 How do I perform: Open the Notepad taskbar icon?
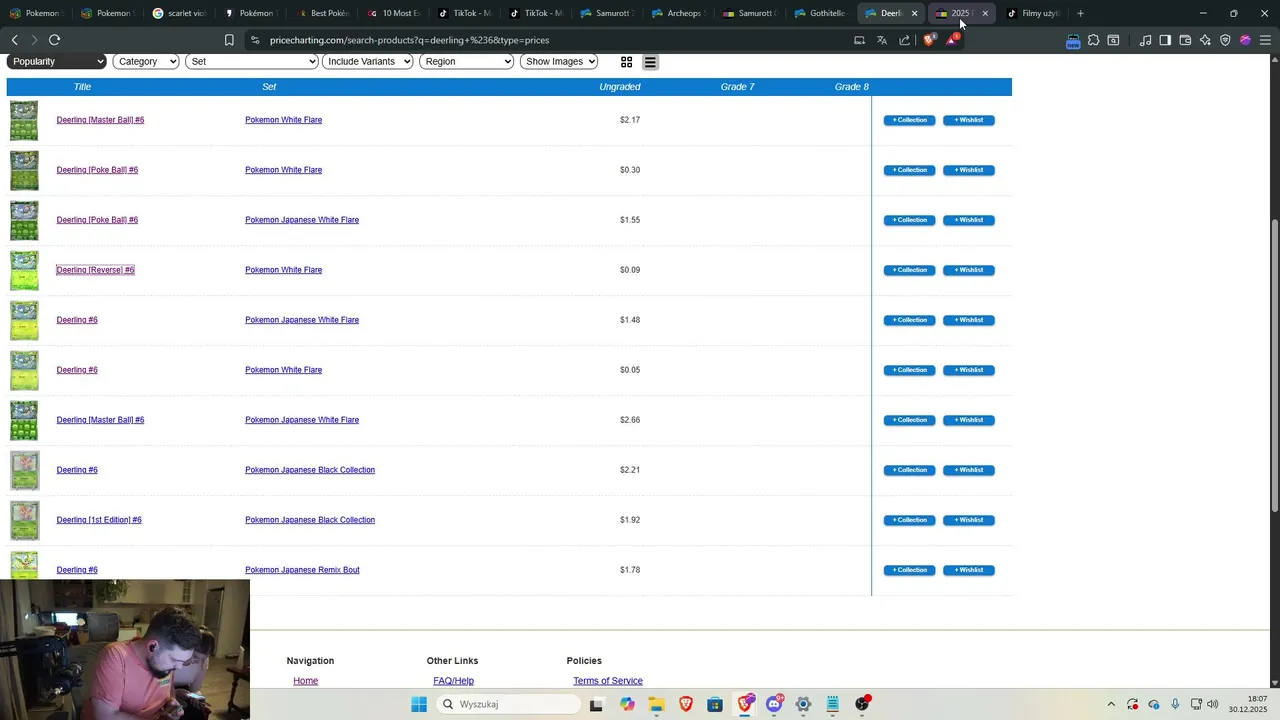point(833,704)
